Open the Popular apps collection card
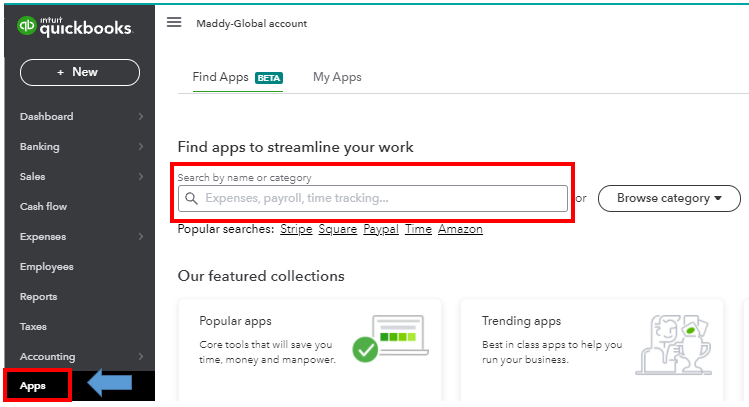 pyautogui.click(x=310, y=350)
